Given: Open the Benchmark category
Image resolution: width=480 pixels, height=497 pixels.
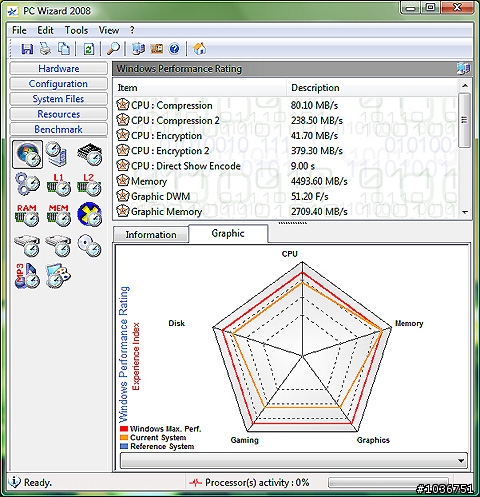Looking at the screenshot, I should 59,129.
